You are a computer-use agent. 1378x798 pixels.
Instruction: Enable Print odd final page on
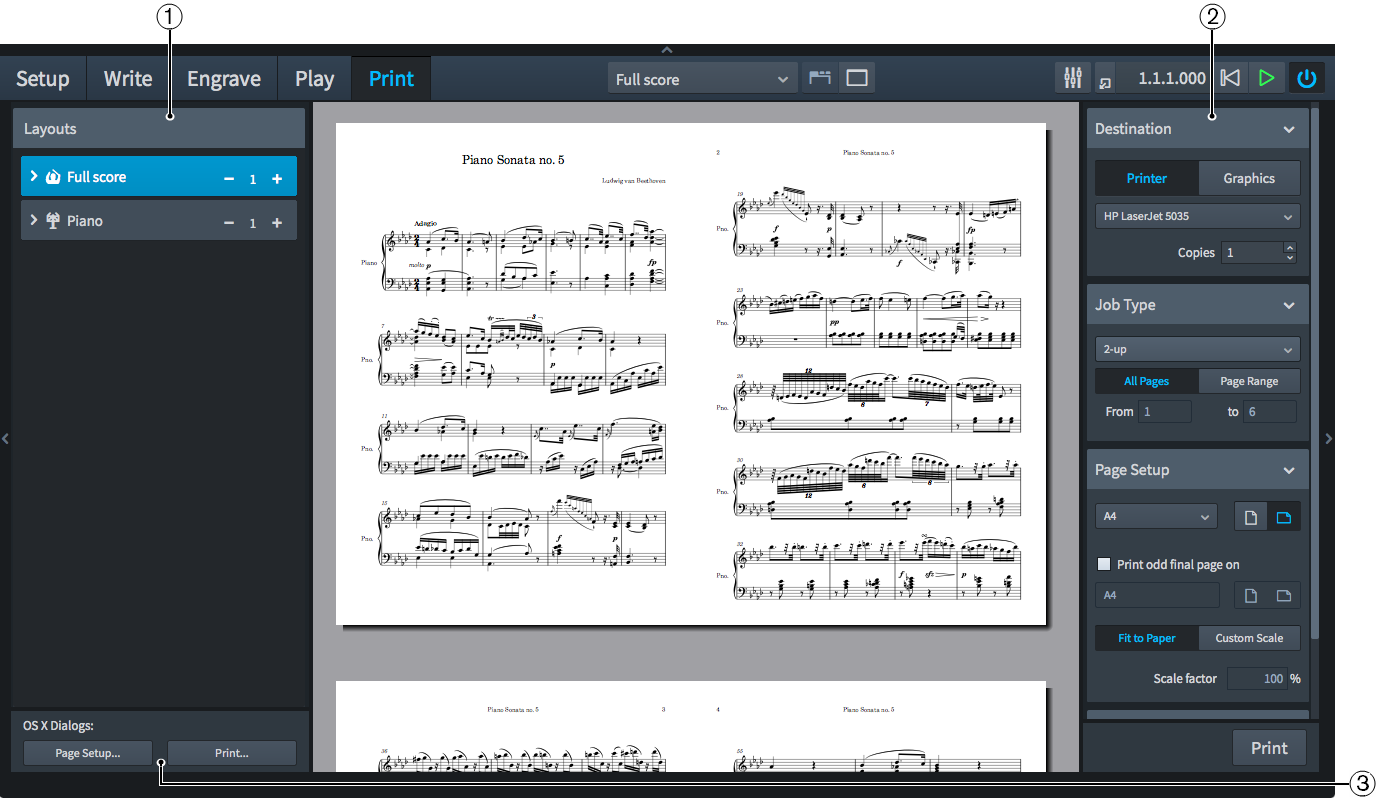pos(1105,564)
